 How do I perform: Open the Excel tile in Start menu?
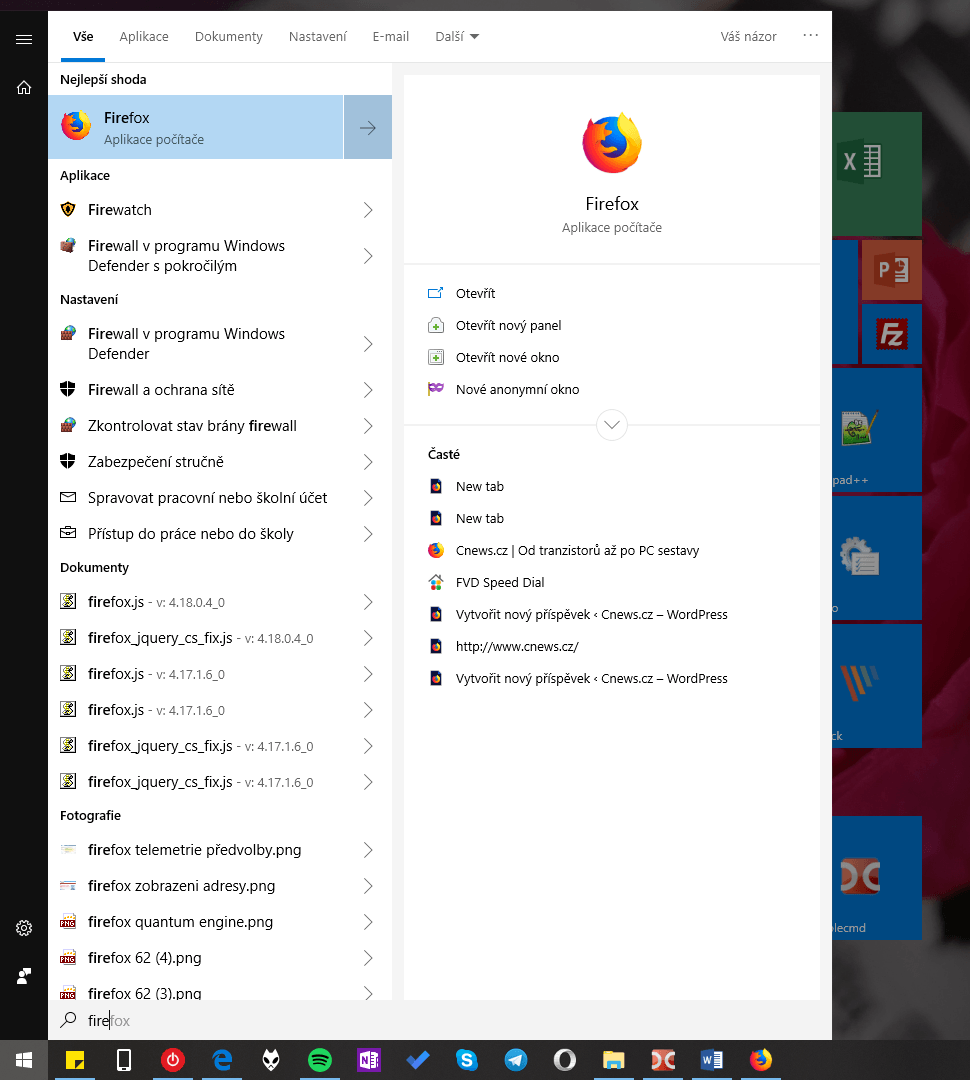(x=877, y=174)
